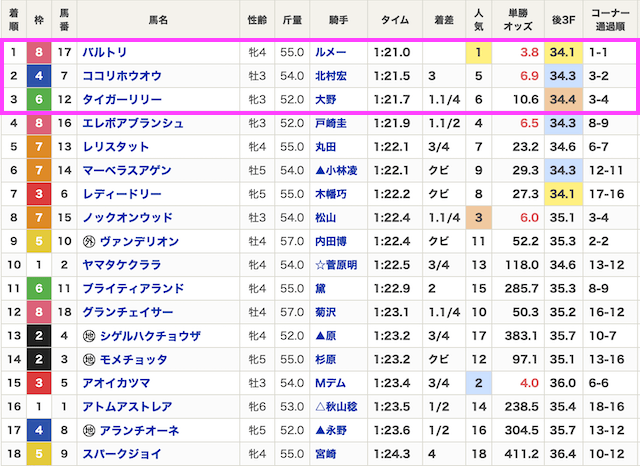Image resolution: width=640 pixels, height=466 pixels.
Task: Open jockey link 戸崎圭
Action: click(x=331, y=123)
